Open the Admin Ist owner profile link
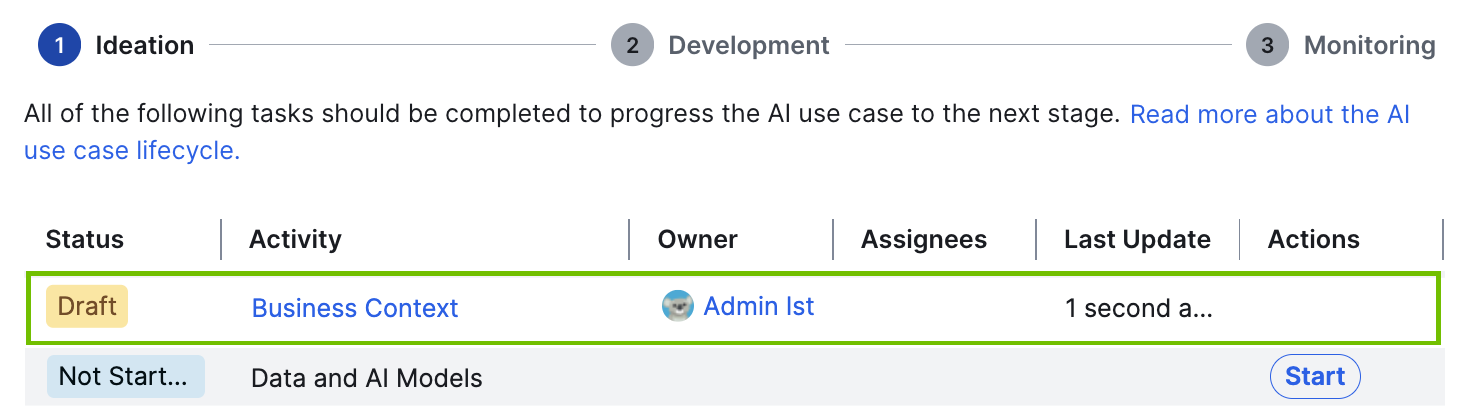Viewport: 1474px width, 419px height. tap(759, 306)
